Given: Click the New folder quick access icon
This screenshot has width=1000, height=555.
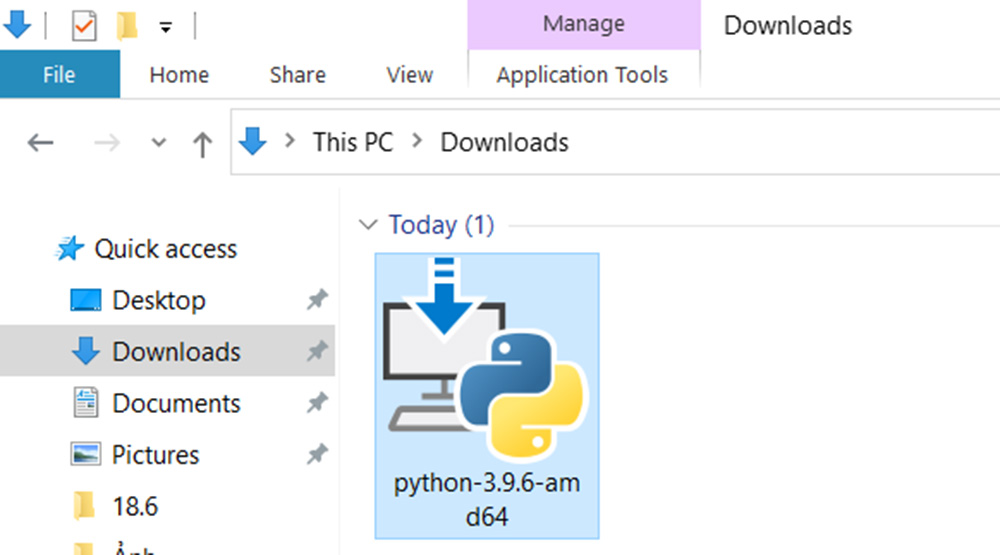Looking at the screenshot, I should pyautogui.click(x=127, y=26).
